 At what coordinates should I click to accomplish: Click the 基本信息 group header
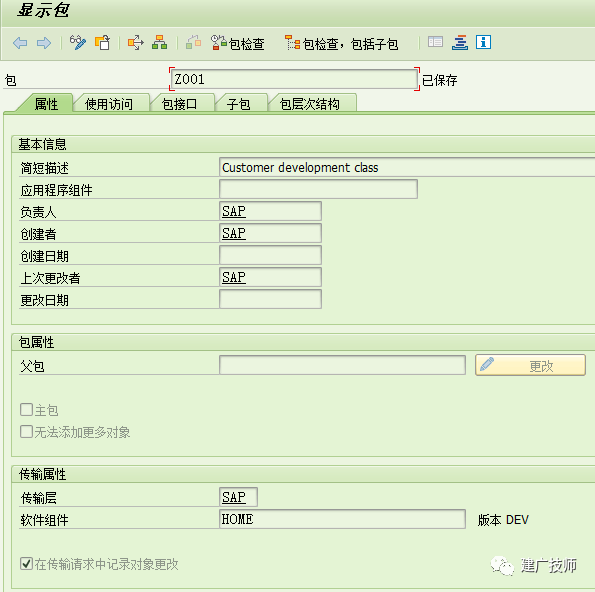42,144
